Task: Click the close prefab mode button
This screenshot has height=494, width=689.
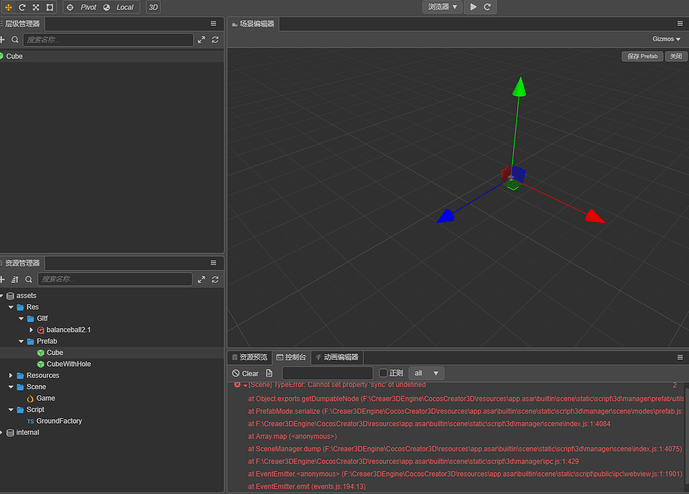Action: click(x=676, y=56)
